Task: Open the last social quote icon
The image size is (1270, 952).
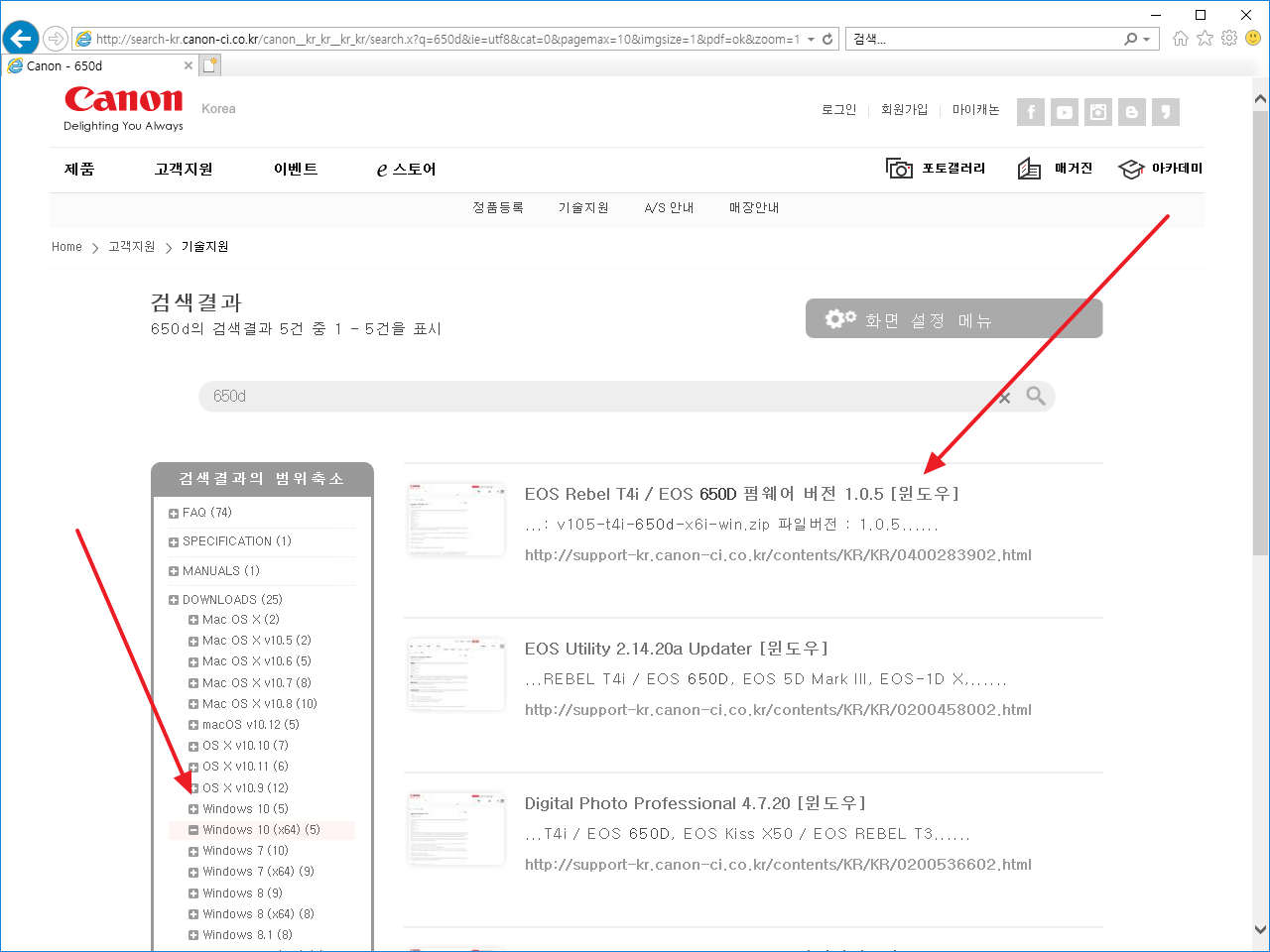Action: coord(1166,112)
